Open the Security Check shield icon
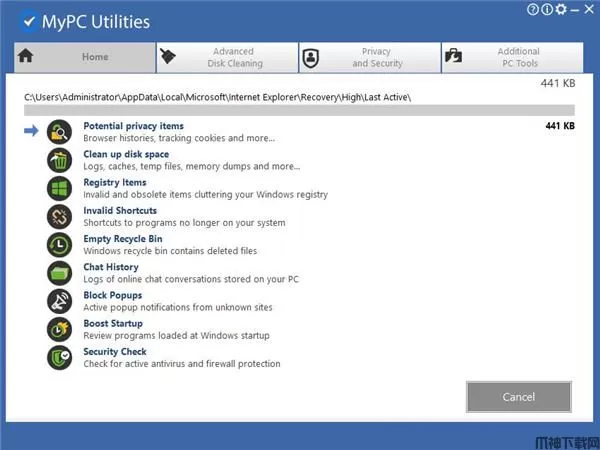The height and width of the screenshot is (450, 600). tap(59, 358)
